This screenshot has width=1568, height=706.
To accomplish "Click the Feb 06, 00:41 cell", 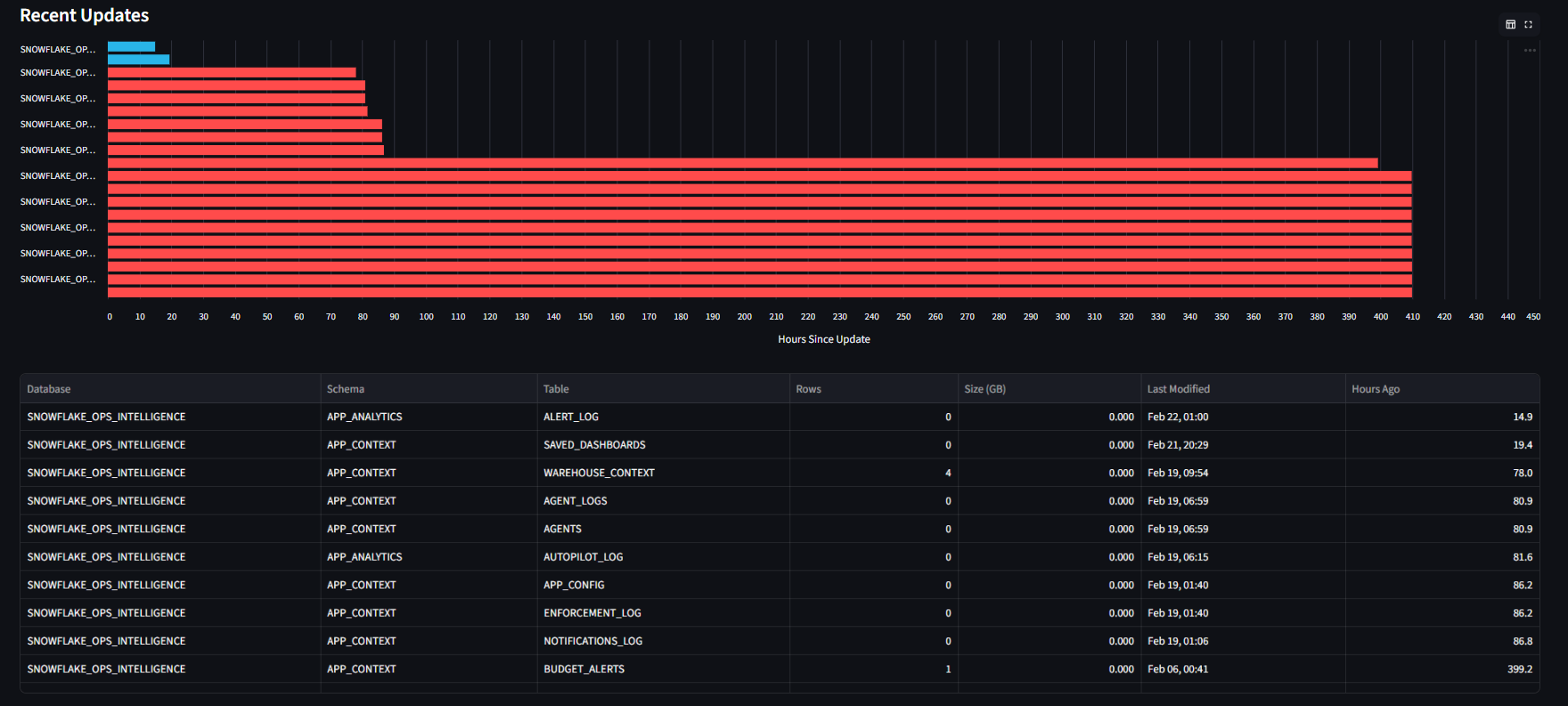I will click(1243, 669).
